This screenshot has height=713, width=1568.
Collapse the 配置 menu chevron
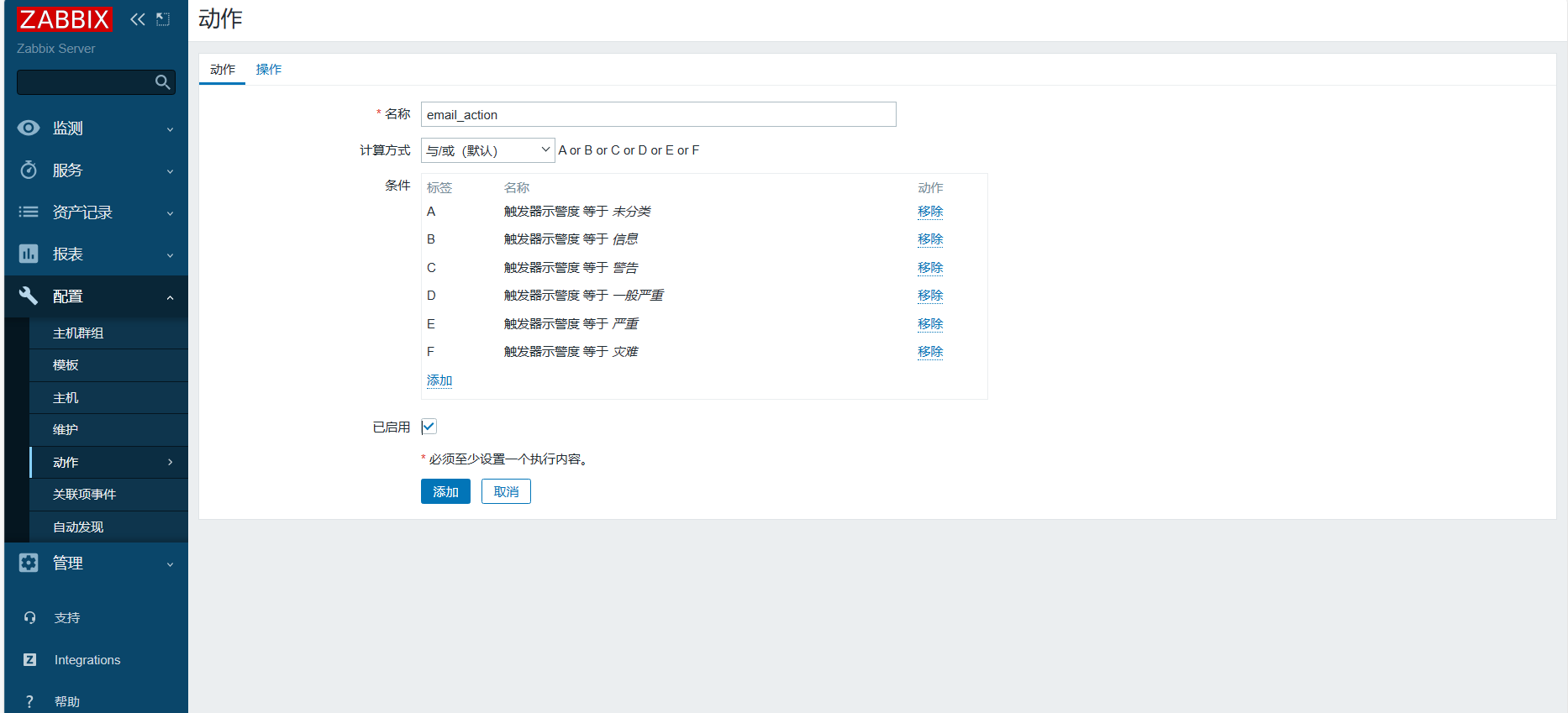pos(170,297)
